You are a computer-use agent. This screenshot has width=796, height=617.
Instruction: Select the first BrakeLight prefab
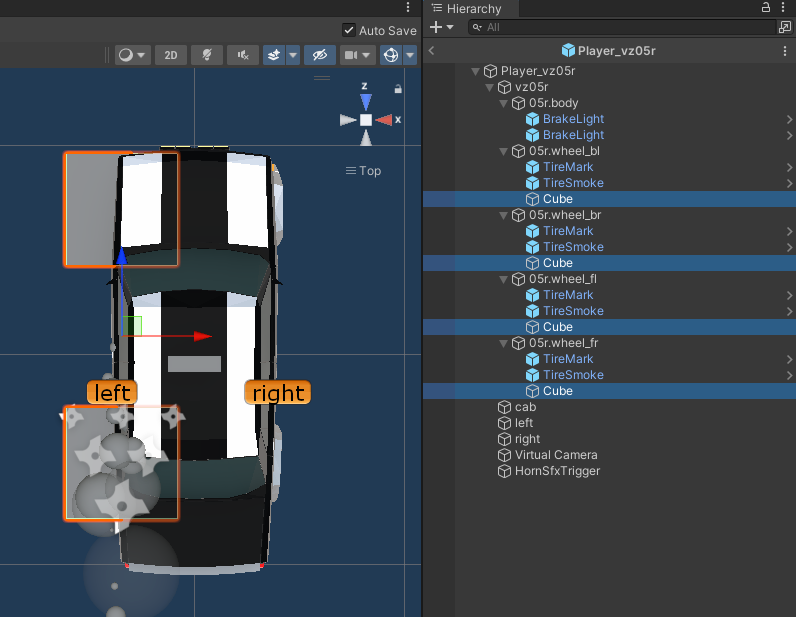click(x=573, y=119)
